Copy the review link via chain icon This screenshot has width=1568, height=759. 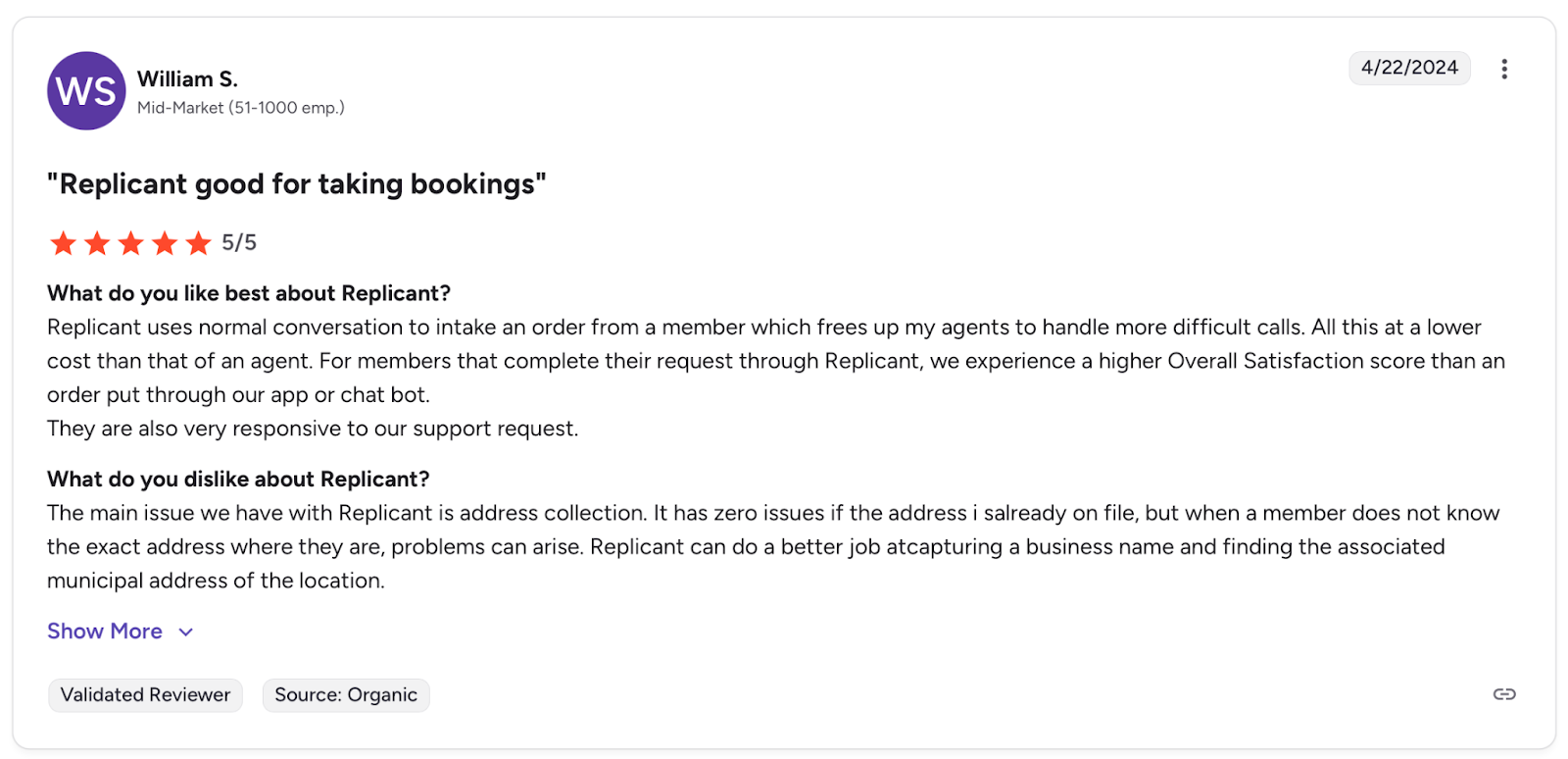click(1503, 694)
